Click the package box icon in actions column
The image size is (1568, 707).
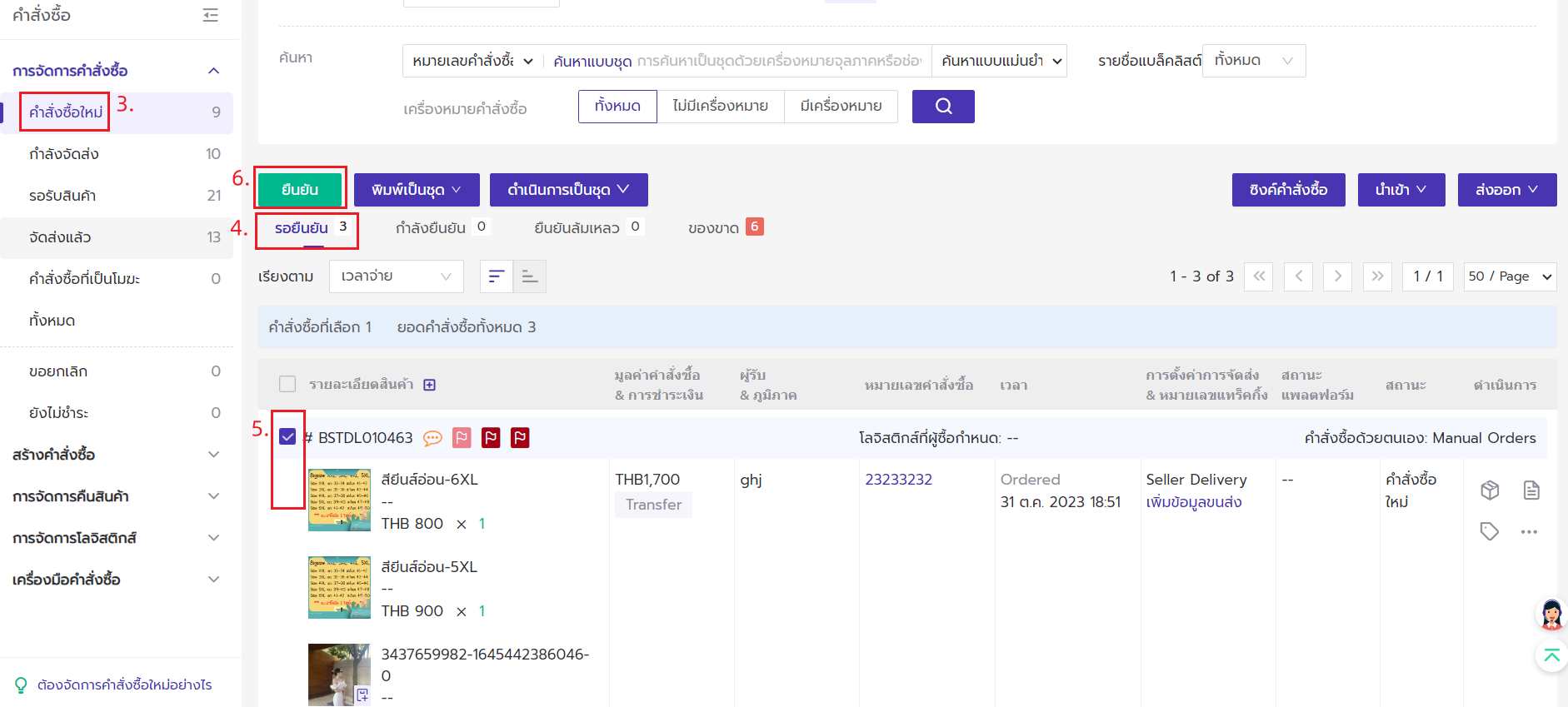point(1490,490)
